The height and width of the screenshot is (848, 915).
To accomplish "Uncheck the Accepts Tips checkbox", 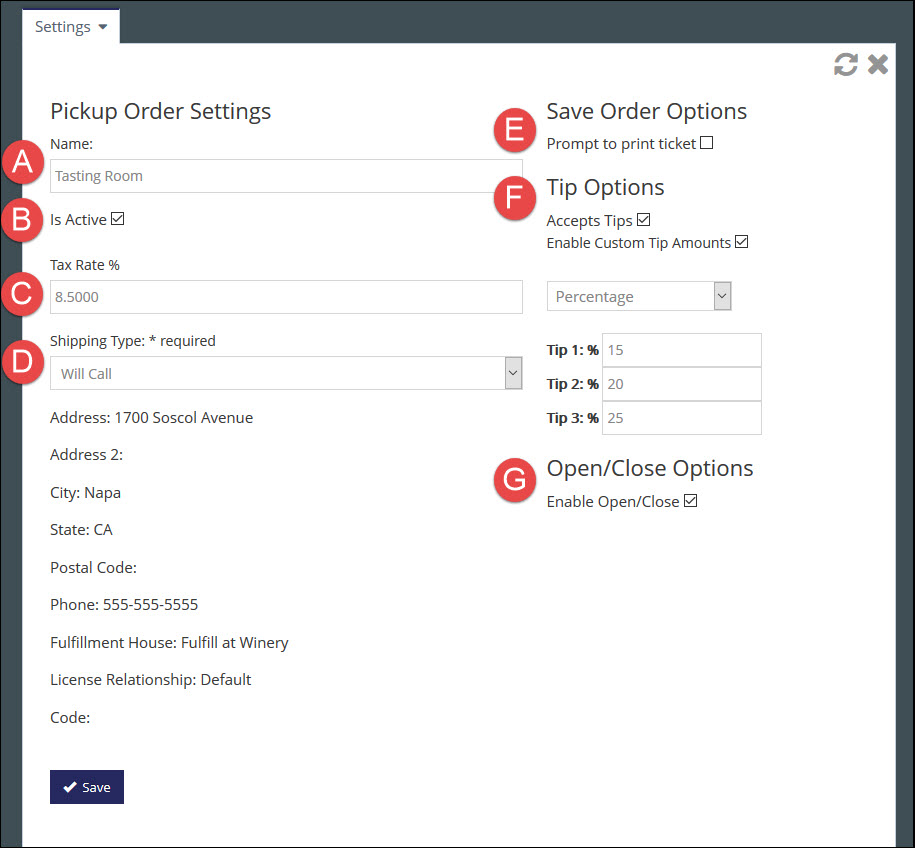I will (643, 219).
